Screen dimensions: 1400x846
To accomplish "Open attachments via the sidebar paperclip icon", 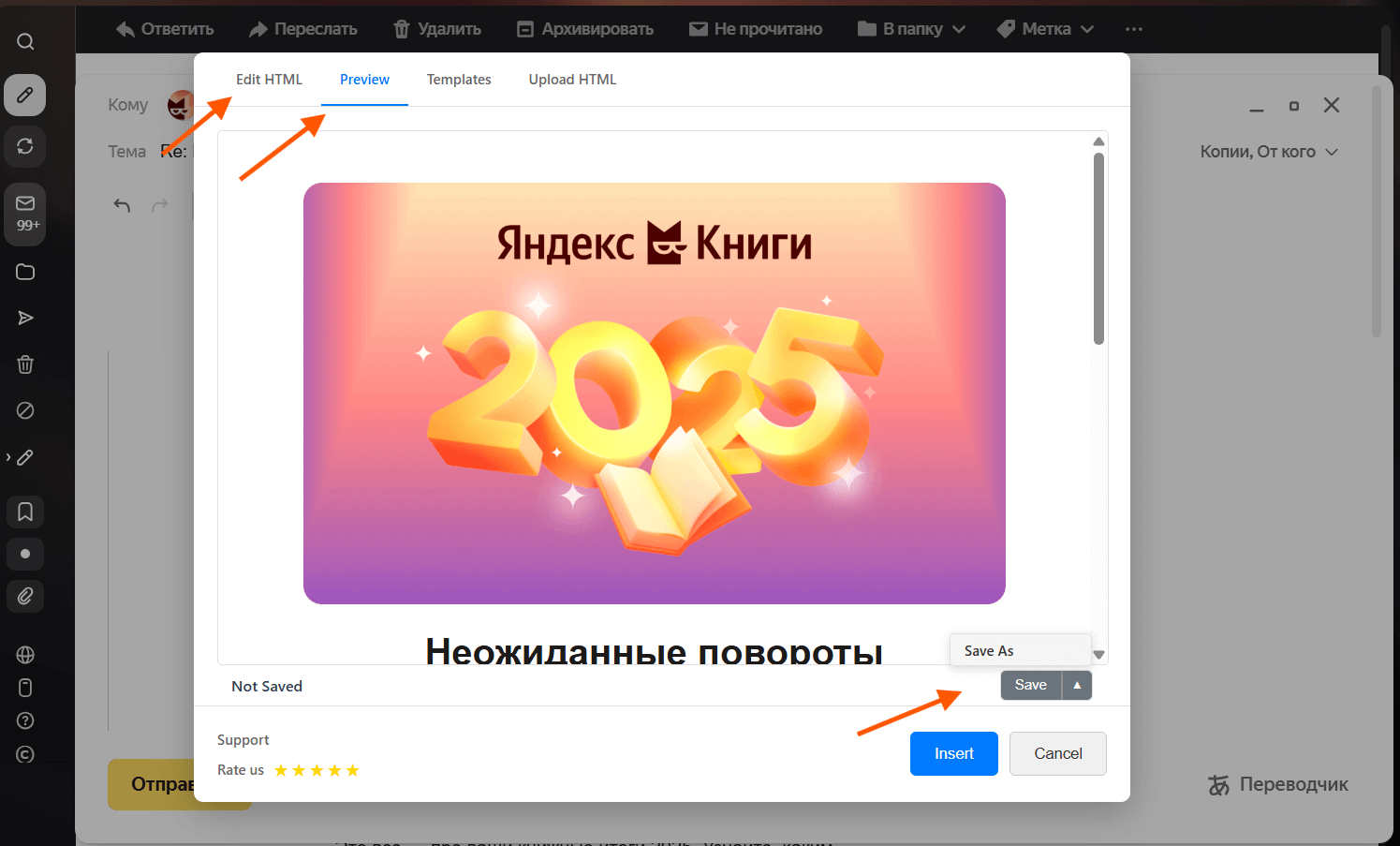I will tap(25, 596).
